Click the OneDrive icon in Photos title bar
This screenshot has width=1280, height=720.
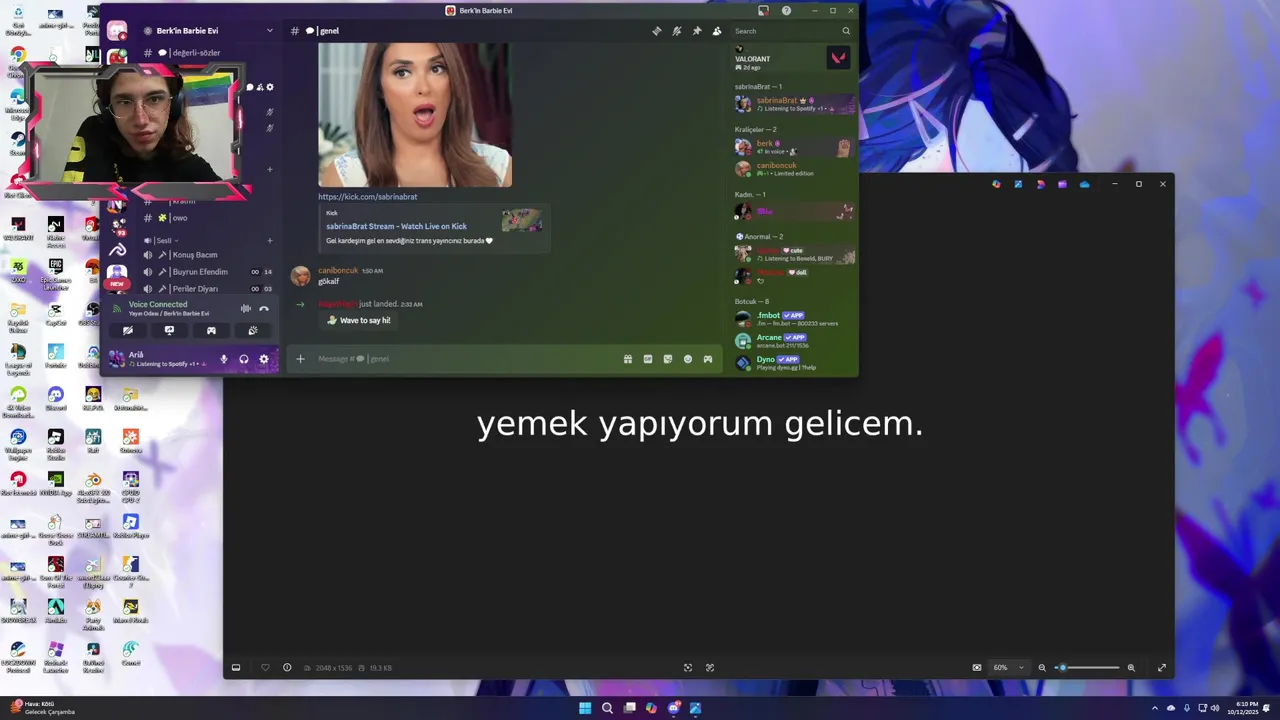pos(1084,184)
